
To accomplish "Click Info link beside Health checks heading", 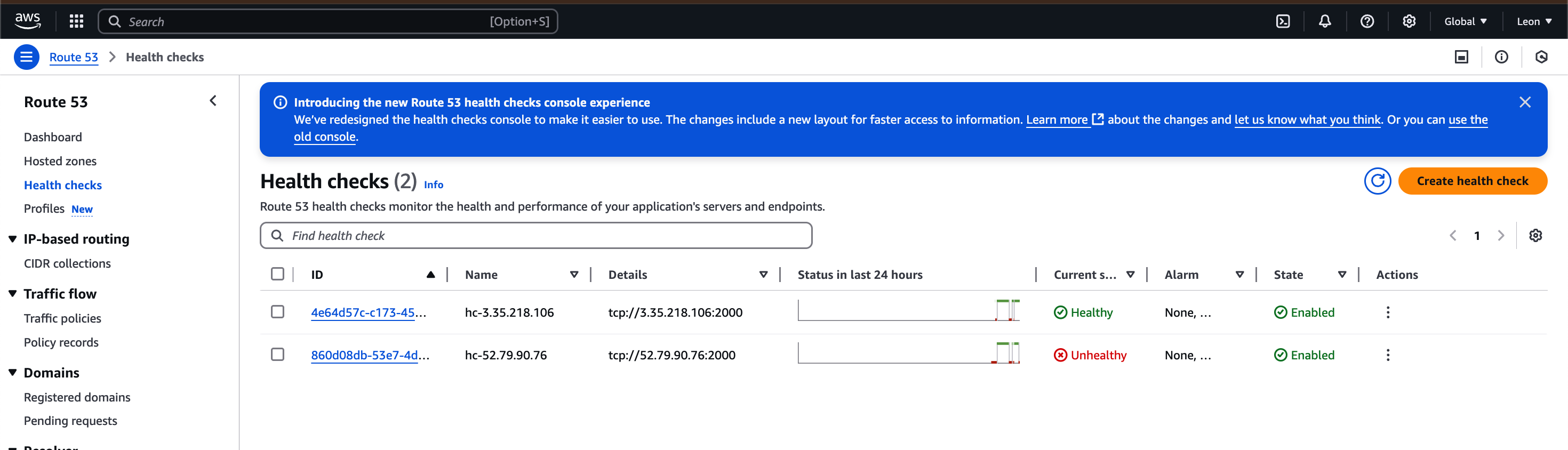I will [x=434, y=185].
